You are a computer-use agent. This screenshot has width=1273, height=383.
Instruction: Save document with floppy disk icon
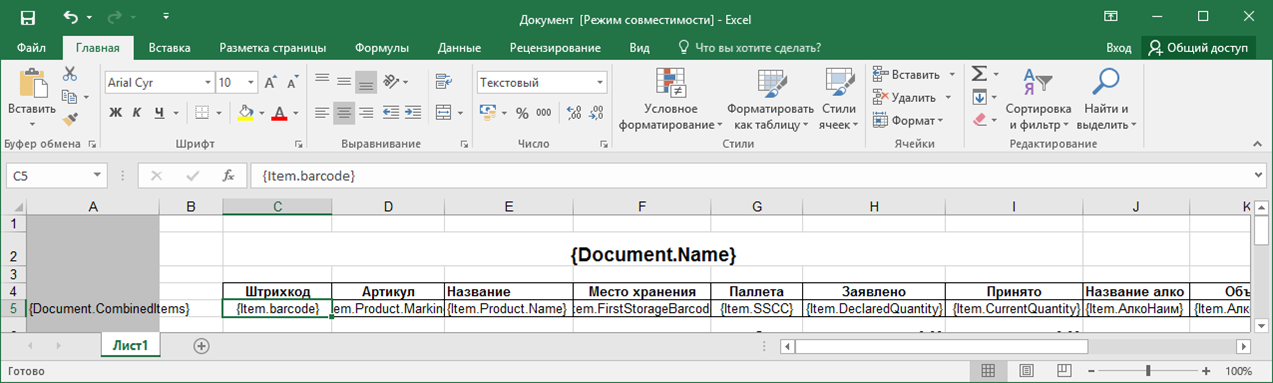(27, 17)
